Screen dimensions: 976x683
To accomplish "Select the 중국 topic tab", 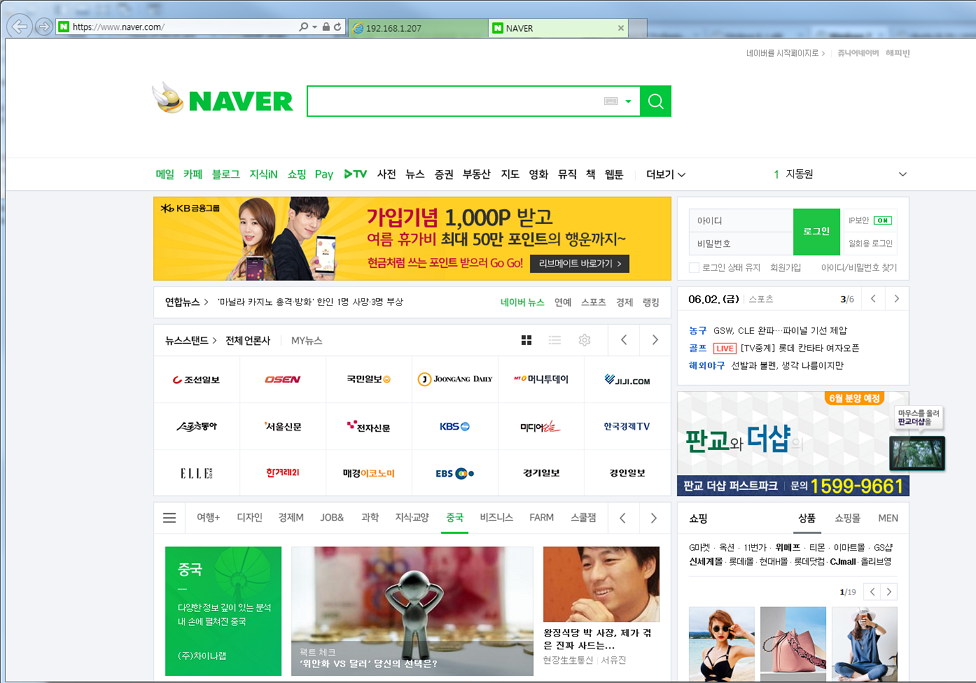I will pos(455,518).
